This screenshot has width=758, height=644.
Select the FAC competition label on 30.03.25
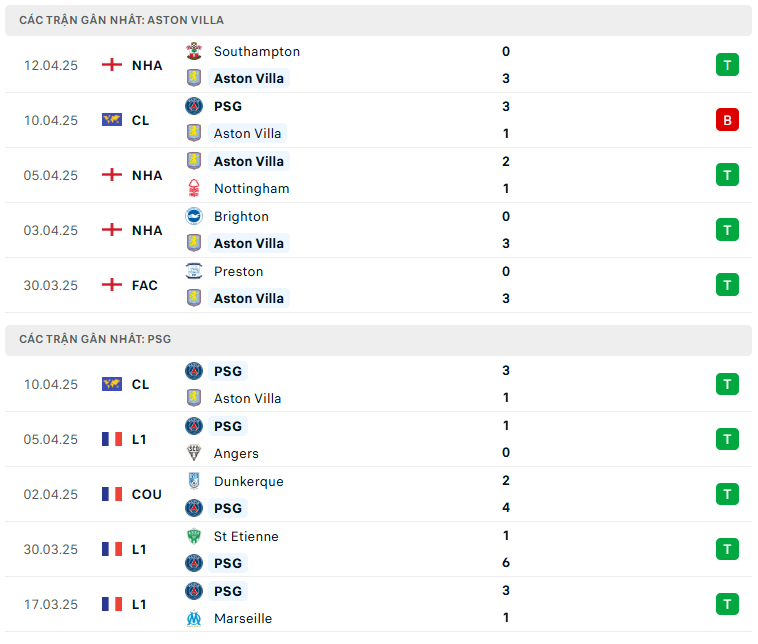pyautogui.click(x=145, y=285)
